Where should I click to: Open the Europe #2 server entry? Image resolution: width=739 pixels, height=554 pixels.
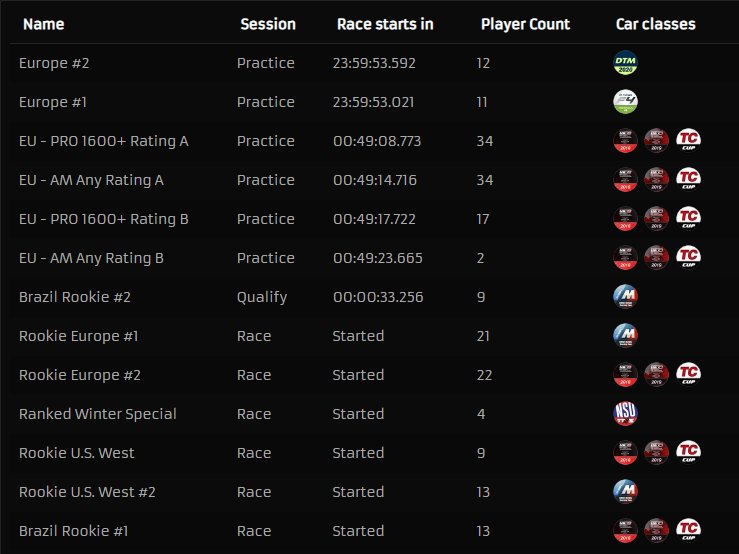coord(54,63)
